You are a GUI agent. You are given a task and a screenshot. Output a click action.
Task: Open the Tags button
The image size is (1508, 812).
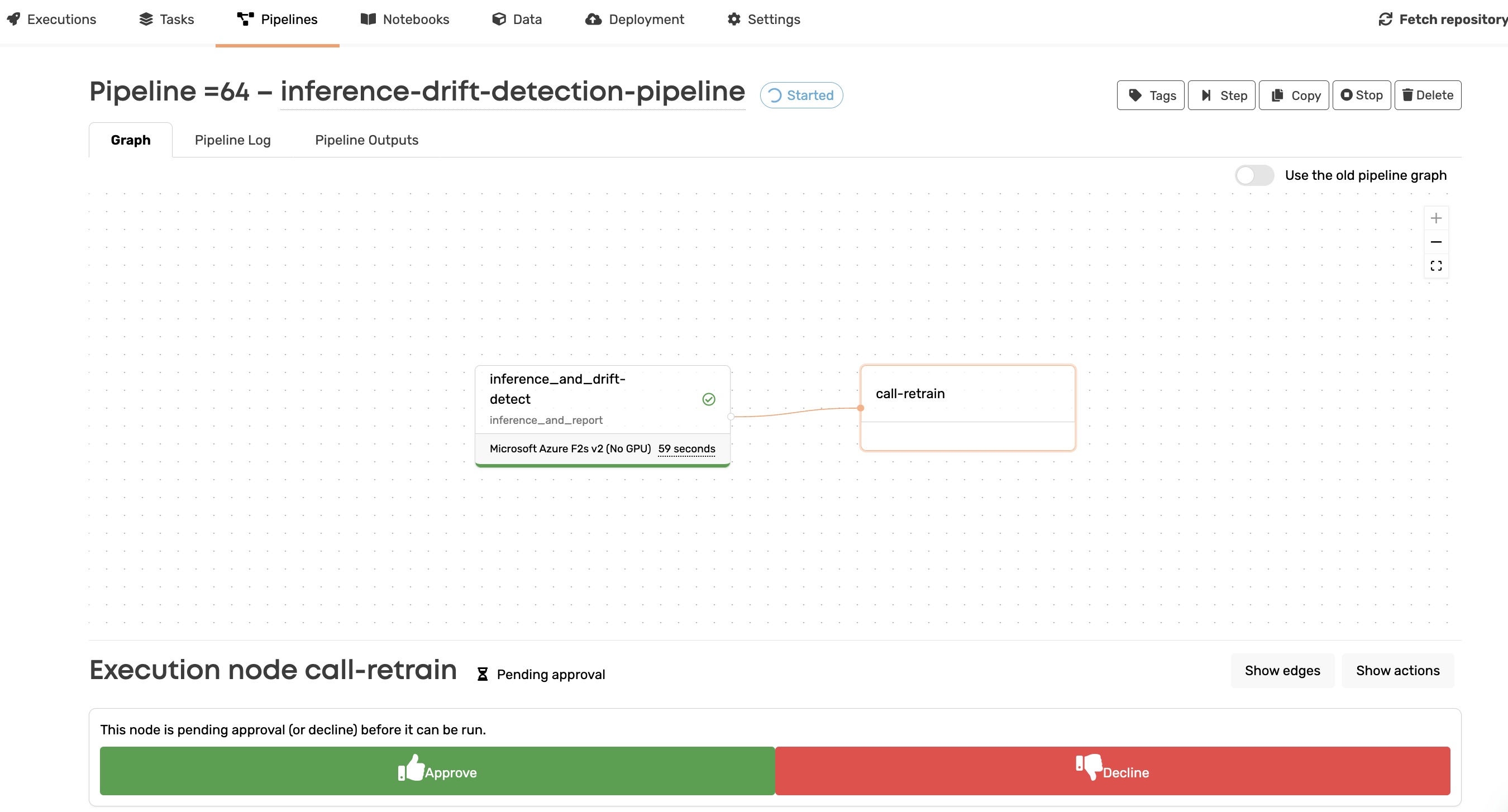pos(1151,95)
